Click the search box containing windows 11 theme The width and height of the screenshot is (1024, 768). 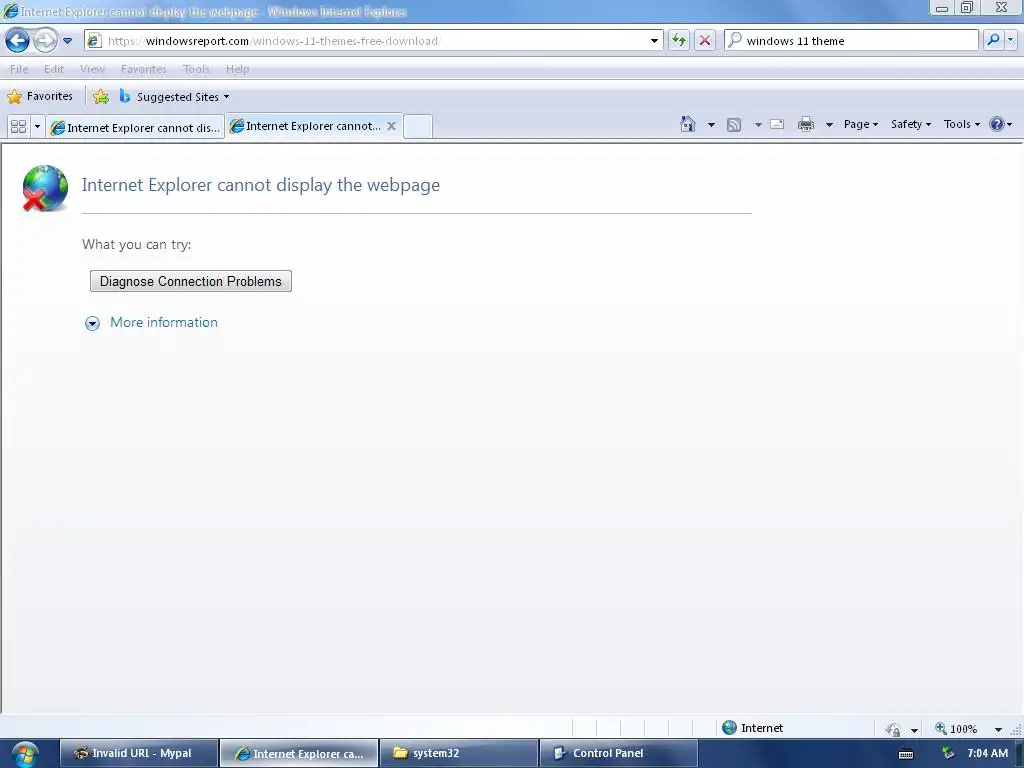(x=851, y=40)
